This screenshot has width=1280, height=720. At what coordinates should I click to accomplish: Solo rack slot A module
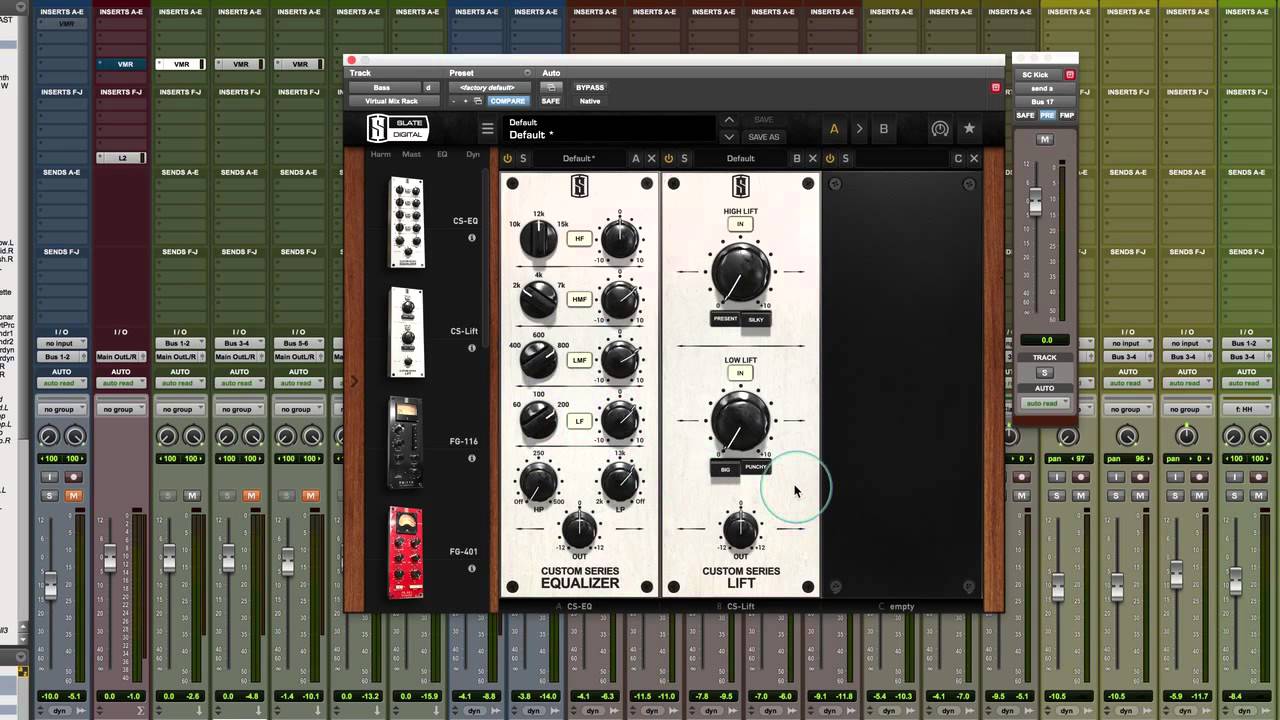523,158
